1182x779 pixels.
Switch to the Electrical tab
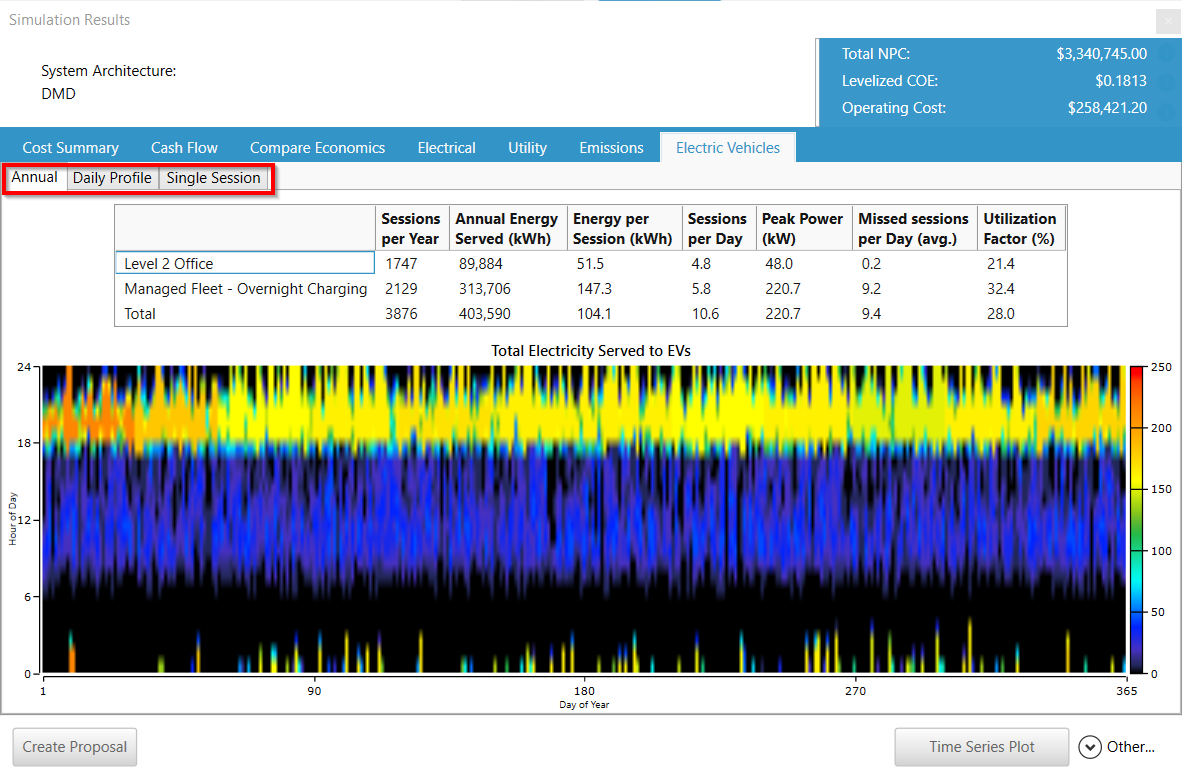(446, 147)
